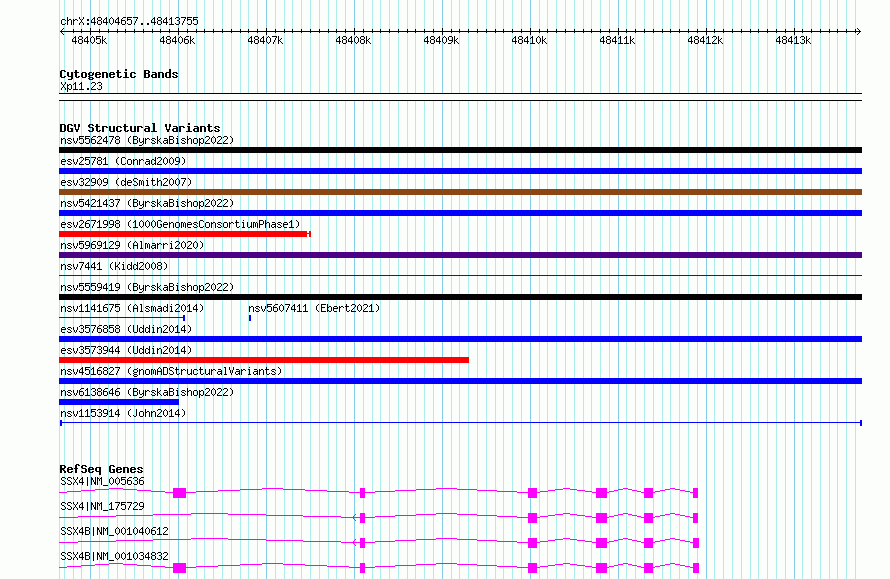Select the thin purple line for nsv7441
The image size is (890, 579).
coord(460,276)
